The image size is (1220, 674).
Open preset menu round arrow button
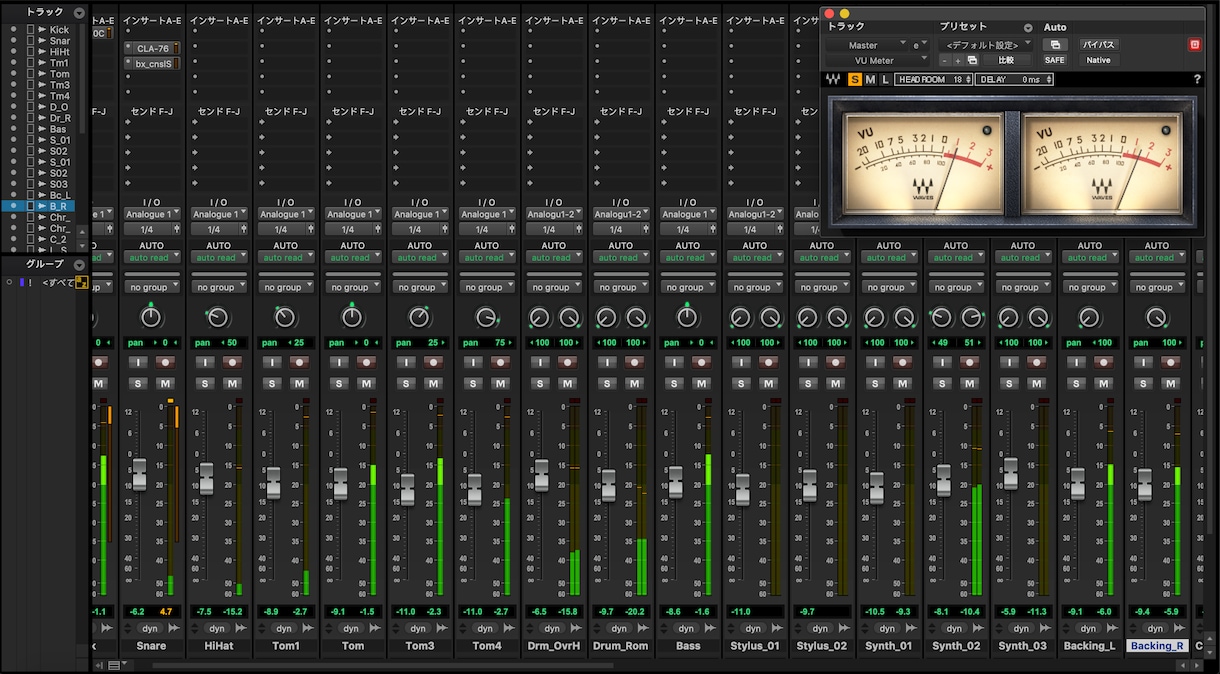[1027, 28]
